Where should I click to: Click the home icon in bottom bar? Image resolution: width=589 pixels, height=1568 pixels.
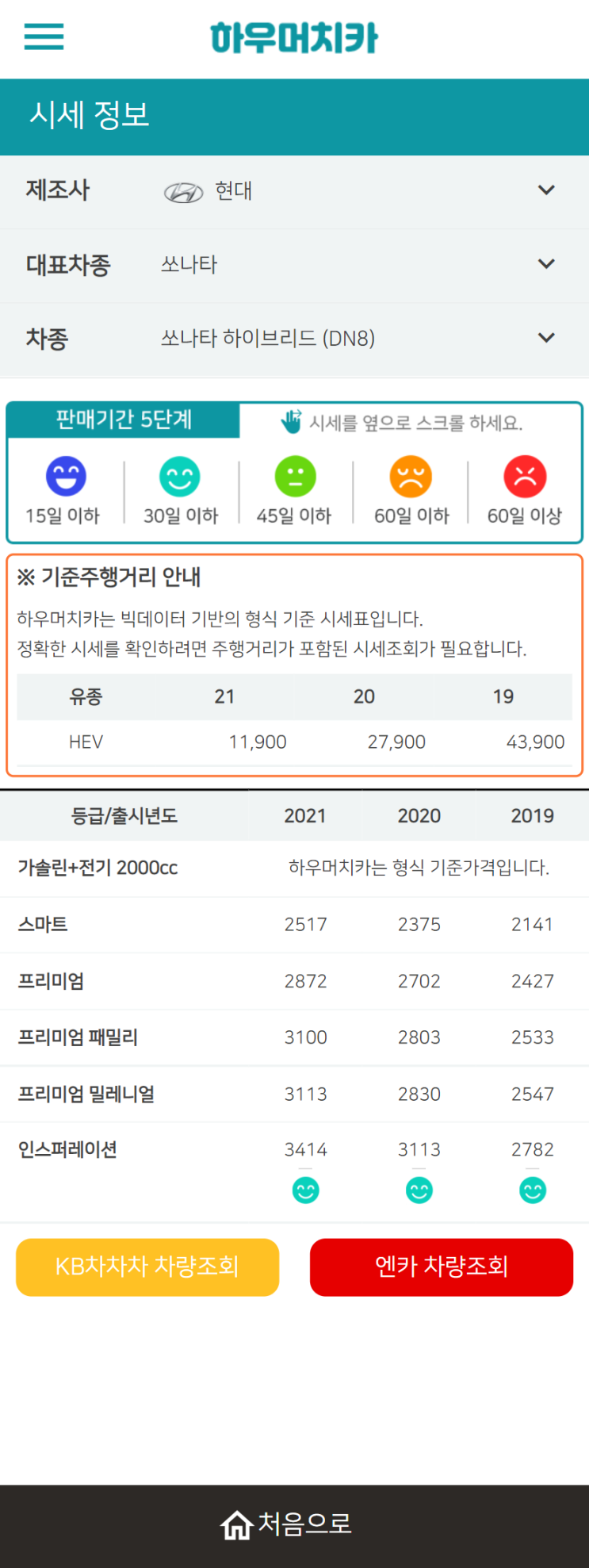236,1524
